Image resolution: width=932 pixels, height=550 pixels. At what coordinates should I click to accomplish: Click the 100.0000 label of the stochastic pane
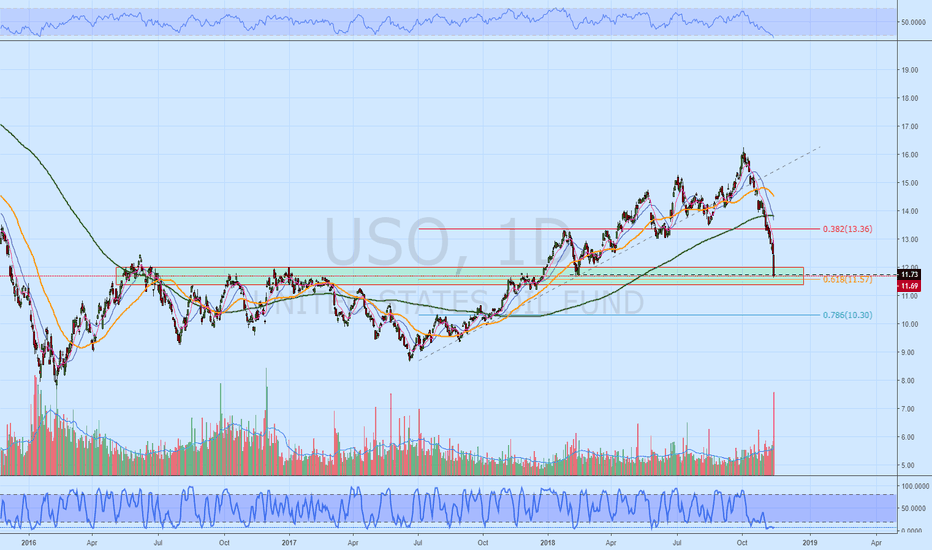tap(915, 486)
